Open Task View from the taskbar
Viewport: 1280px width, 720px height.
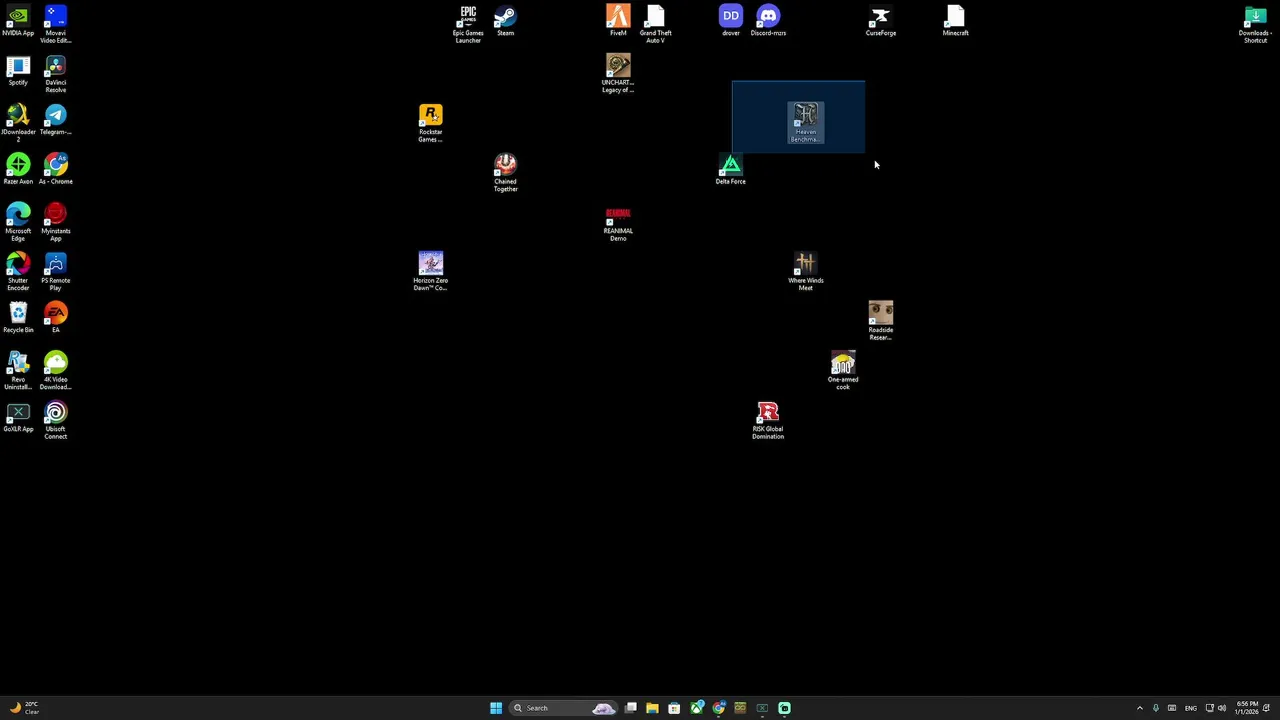coord(631,708)
